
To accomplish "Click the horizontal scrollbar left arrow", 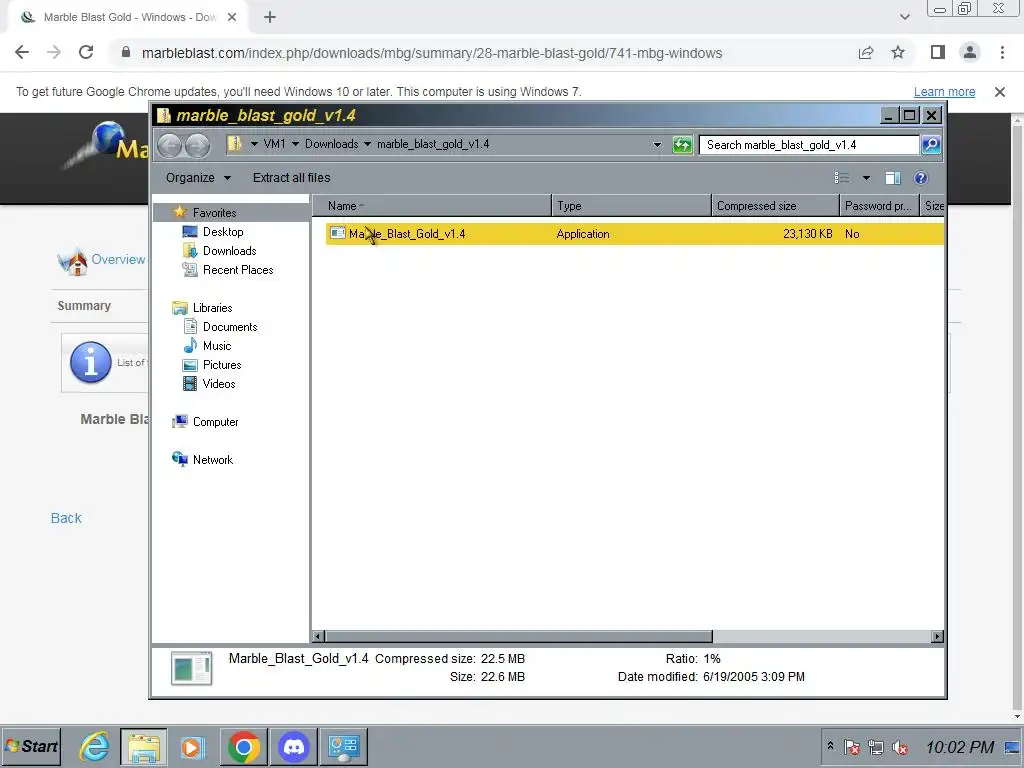I will tap(318, 636).
